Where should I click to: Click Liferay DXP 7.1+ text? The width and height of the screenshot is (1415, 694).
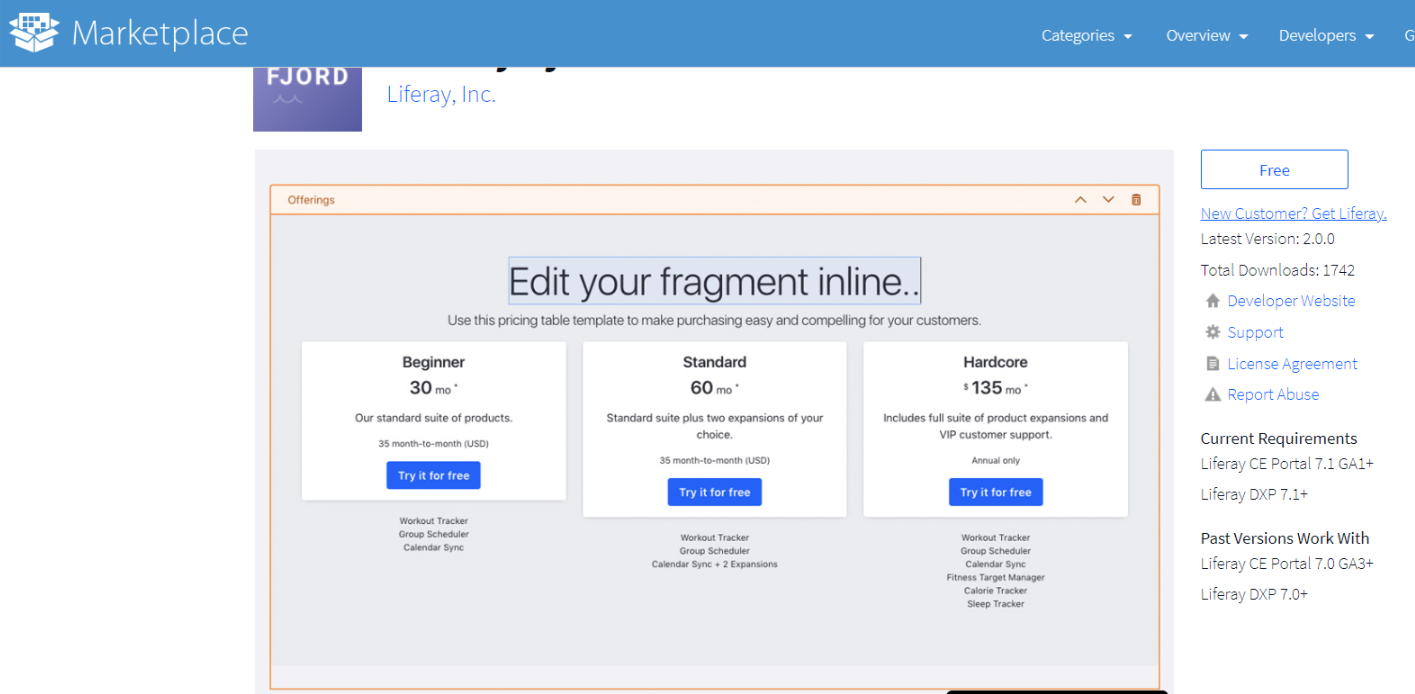(1254, 495)
